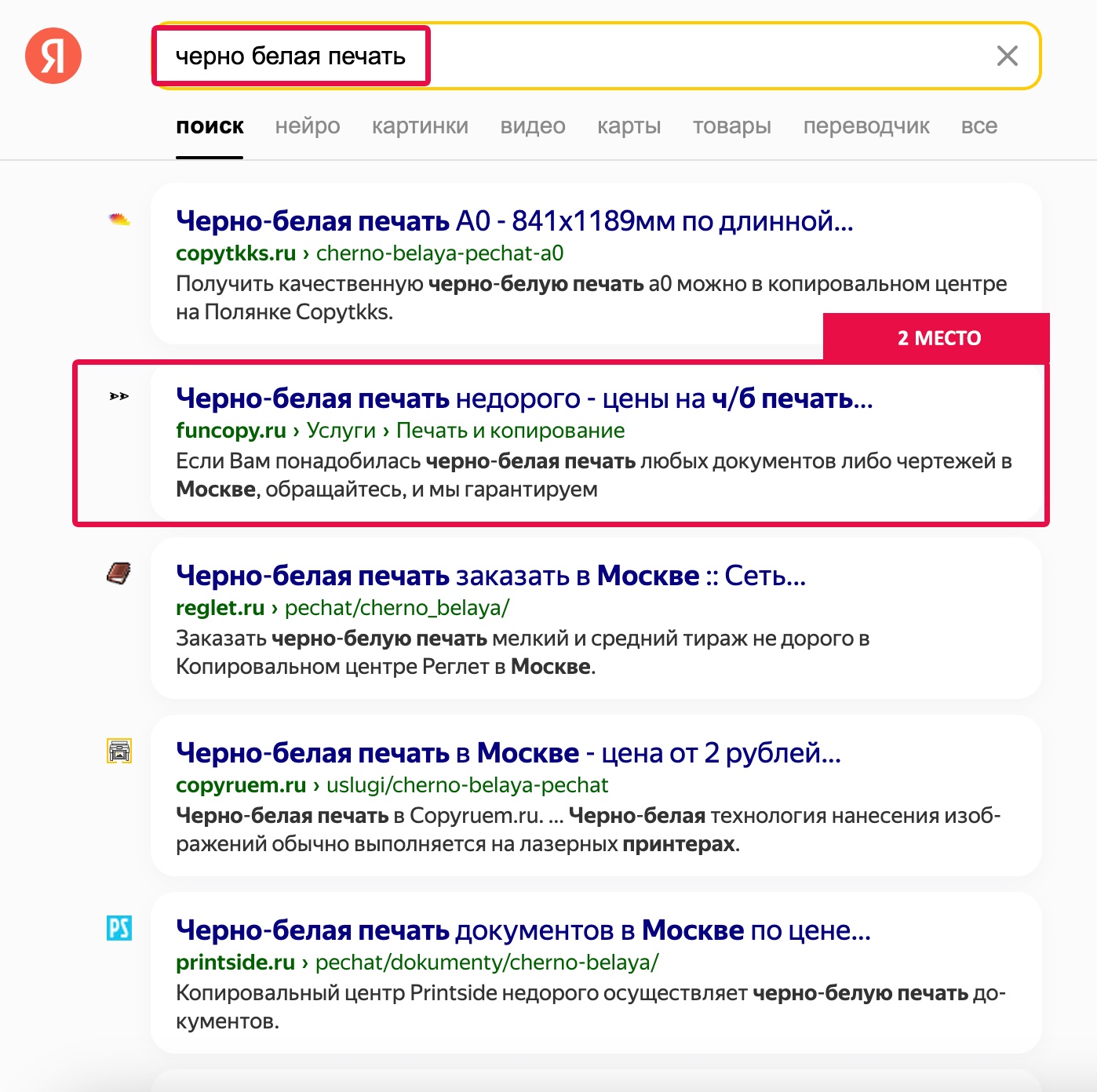Click snippet text 'Если Вам понадобилась черно-белая печать'
This screenshot has height=1092, width=1097.
(x=406, y=461)
